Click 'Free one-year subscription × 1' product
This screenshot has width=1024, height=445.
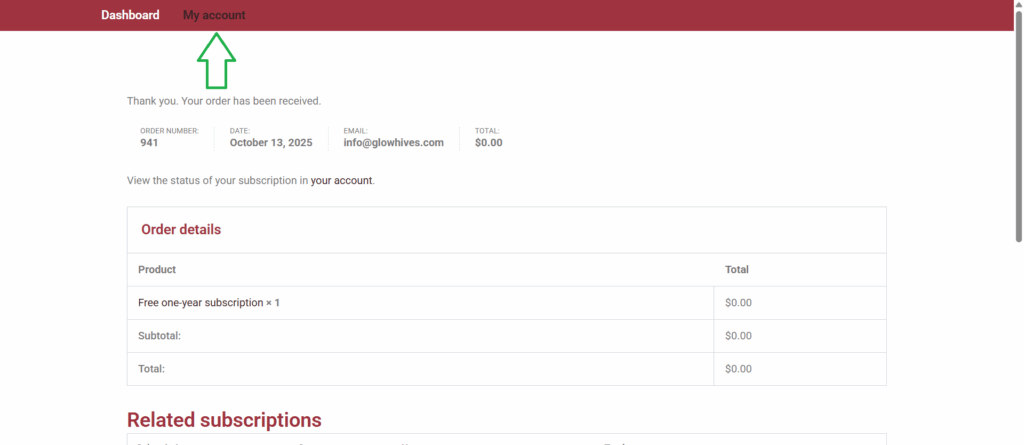209,303
